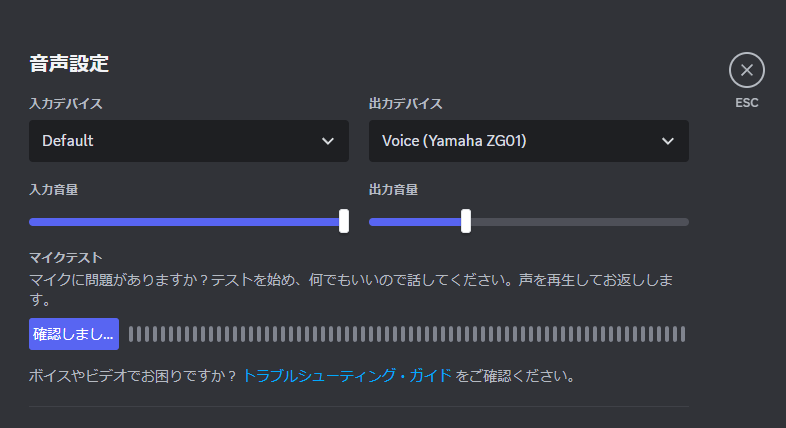
Task: Click the 音声設定 heading
Action: 69,64
